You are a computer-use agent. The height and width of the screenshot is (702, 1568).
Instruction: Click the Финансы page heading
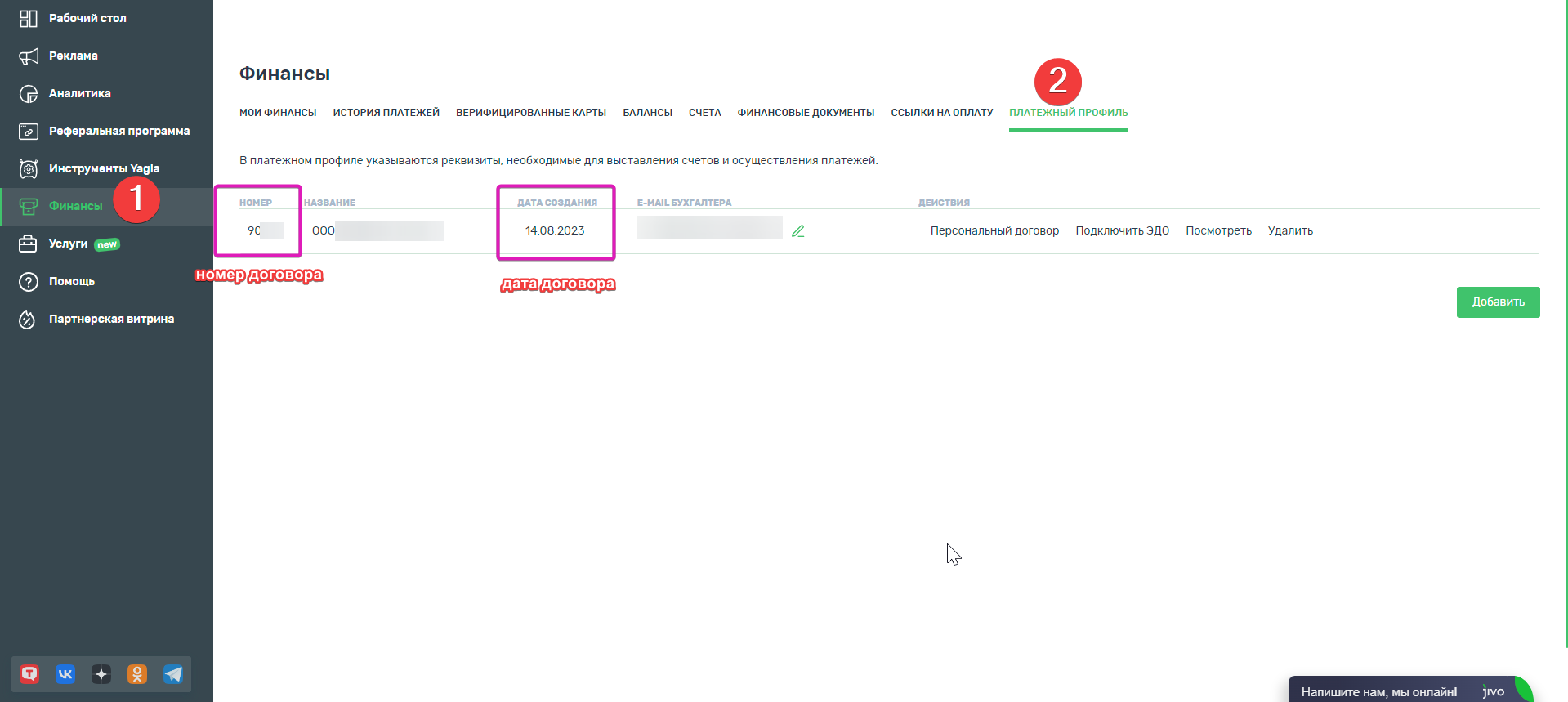tap(284, 74)
